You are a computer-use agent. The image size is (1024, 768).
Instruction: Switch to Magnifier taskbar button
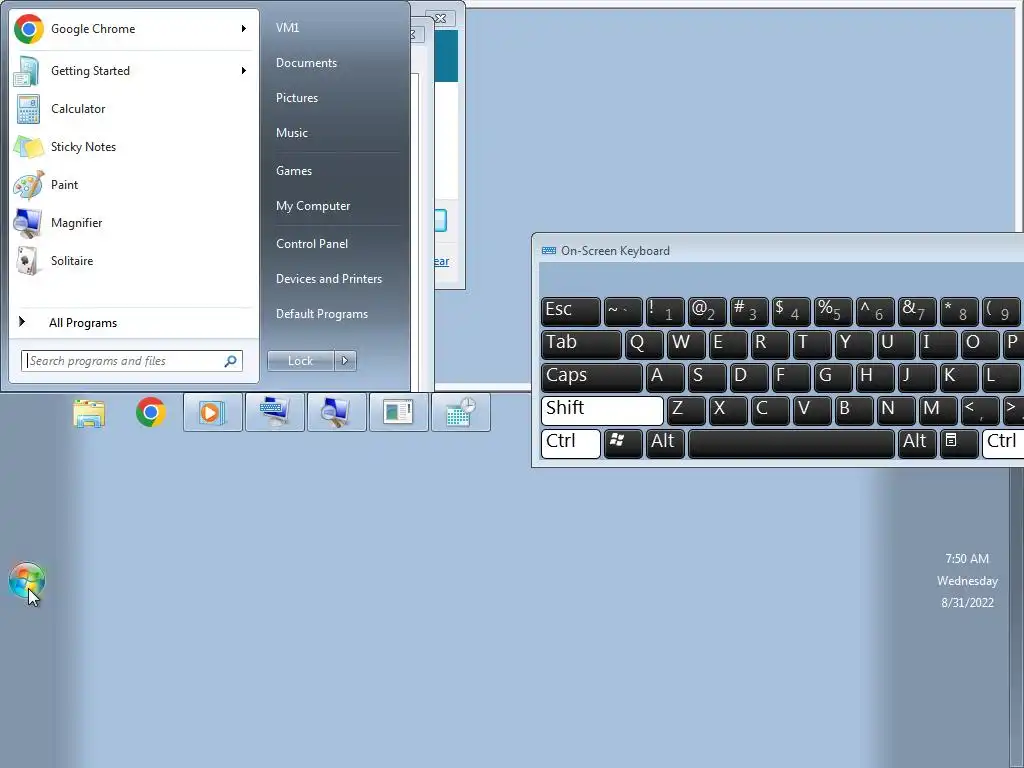[x=336, y=413]
